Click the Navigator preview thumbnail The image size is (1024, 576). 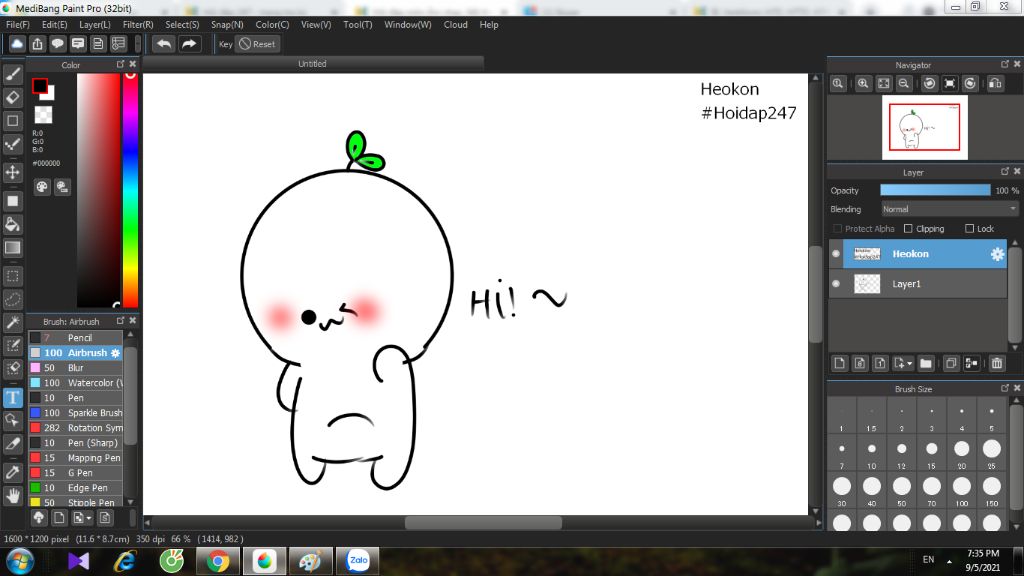click(x=925, y=127)
